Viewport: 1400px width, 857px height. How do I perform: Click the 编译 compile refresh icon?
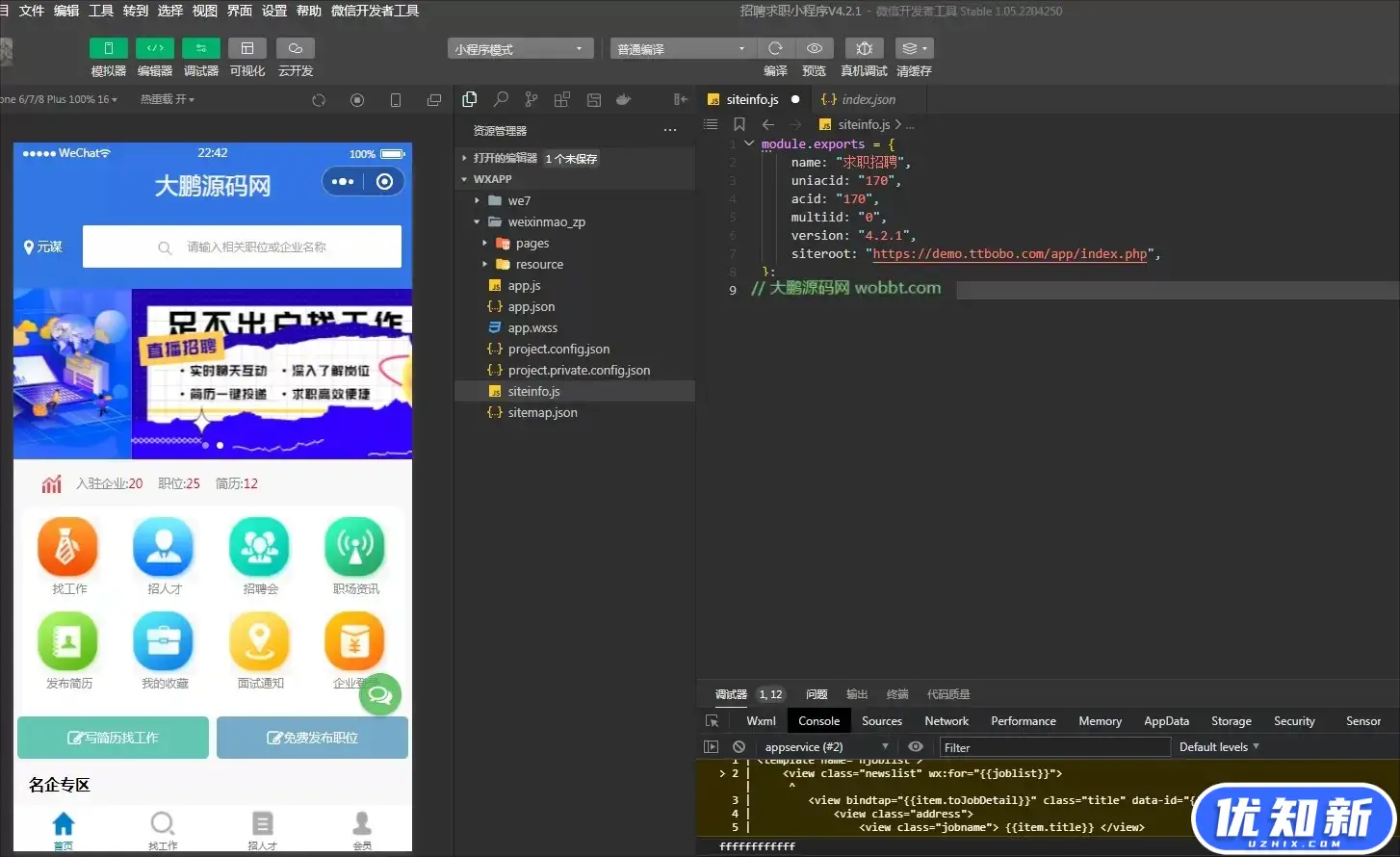775,48
